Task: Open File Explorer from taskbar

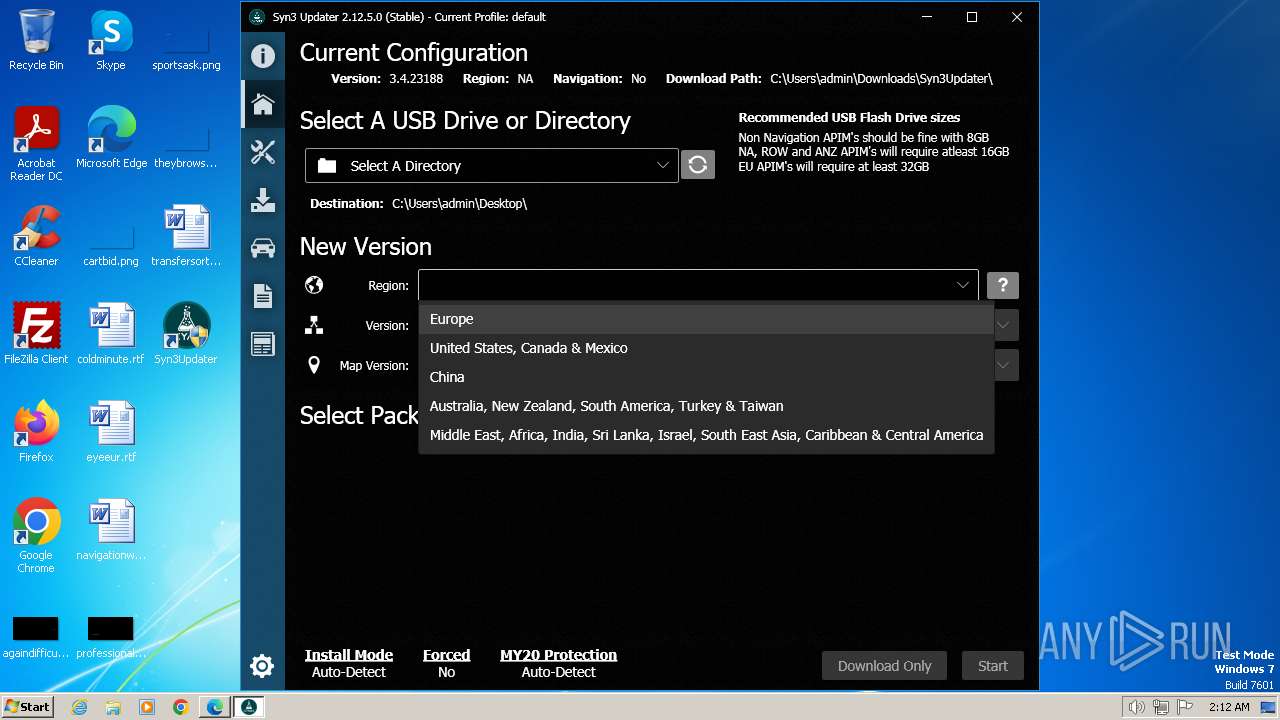Action: [113, 707]
